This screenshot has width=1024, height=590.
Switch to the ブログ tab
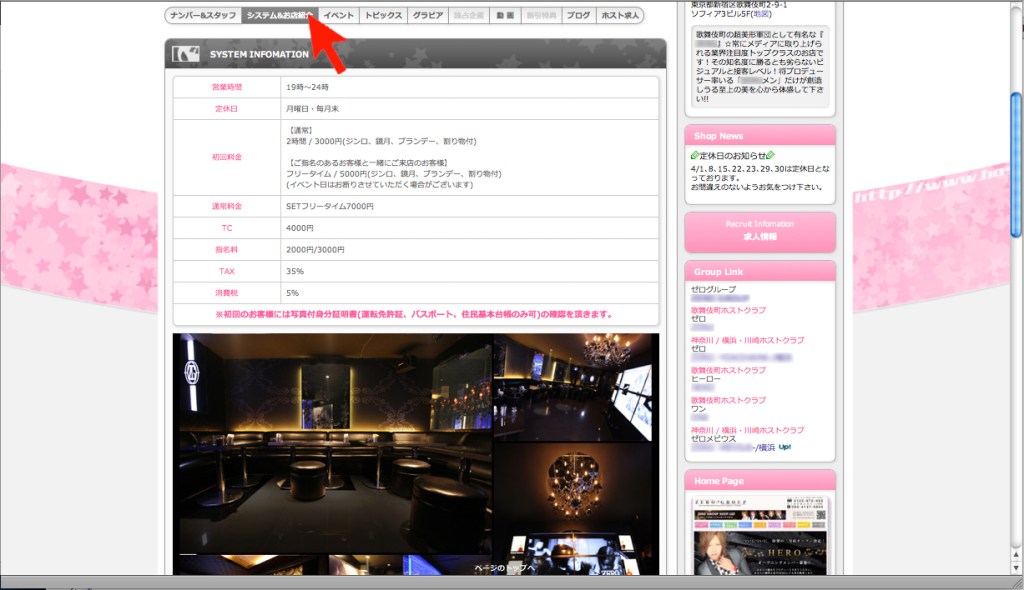[x=577, y=15]
